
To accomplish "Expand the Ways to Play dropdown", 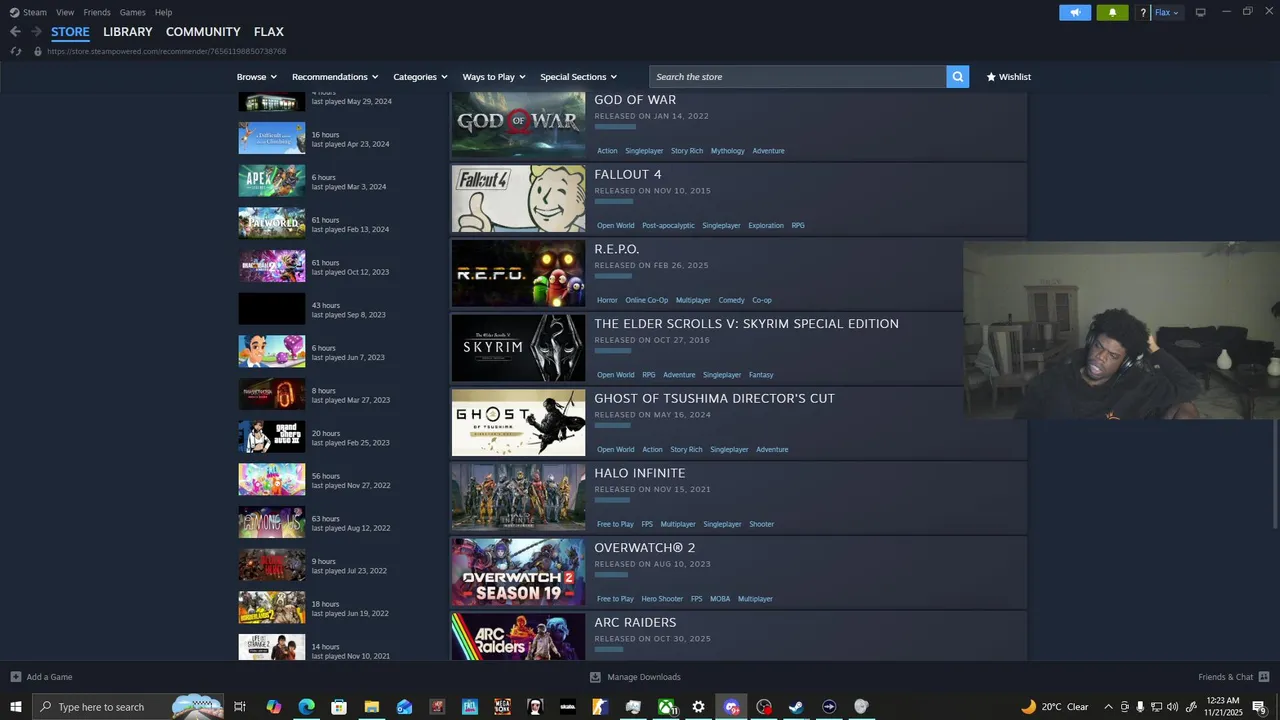I will [x=494, y=77].
